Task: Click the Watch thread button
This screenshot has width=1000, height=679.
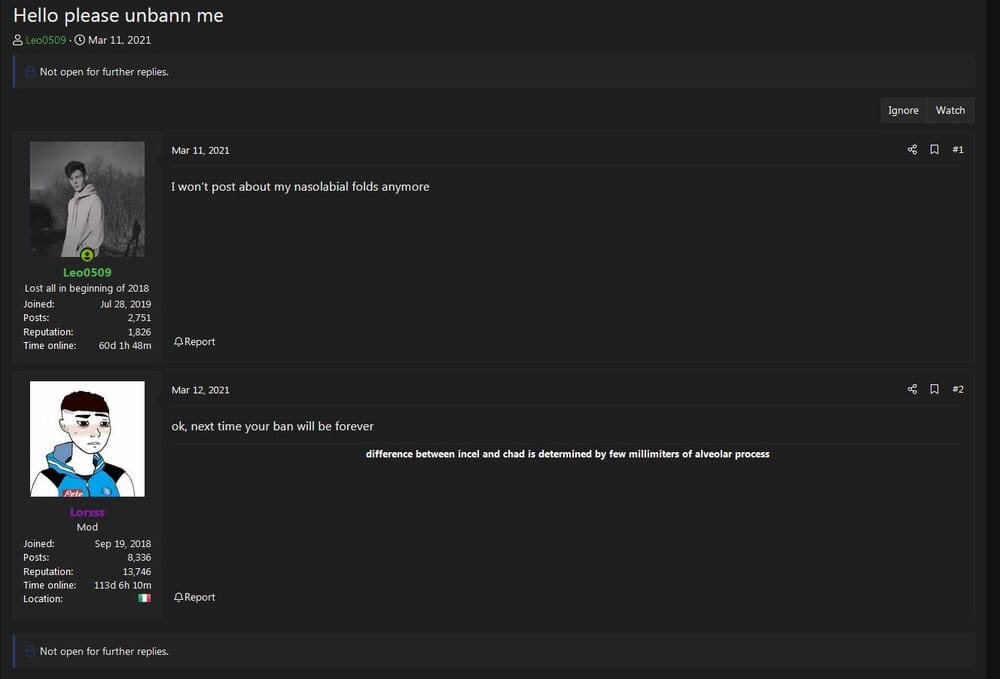Action: click(950, 110)
